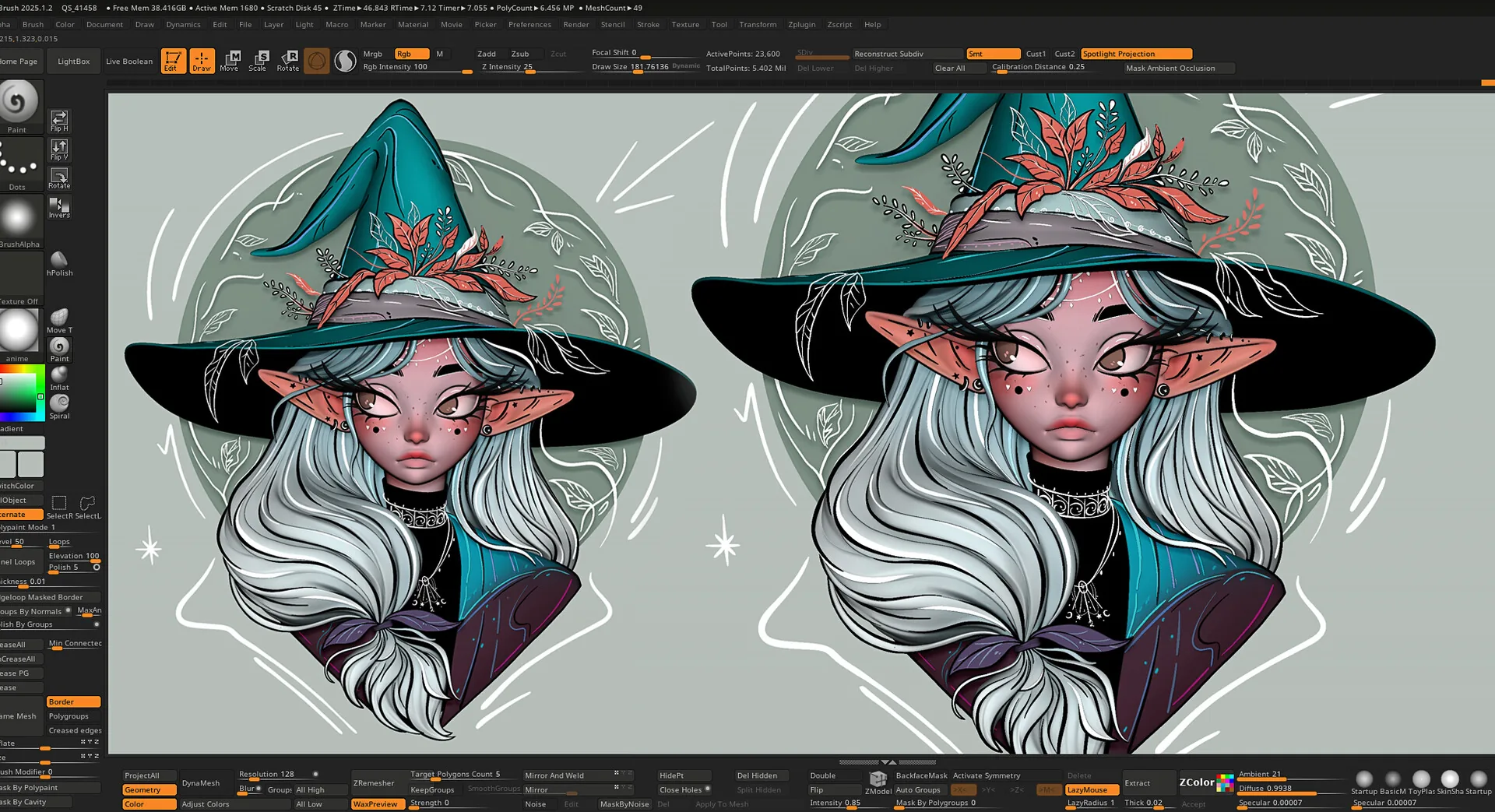Open the Brush menu
Screen dimensions: 1495x812
33,25
